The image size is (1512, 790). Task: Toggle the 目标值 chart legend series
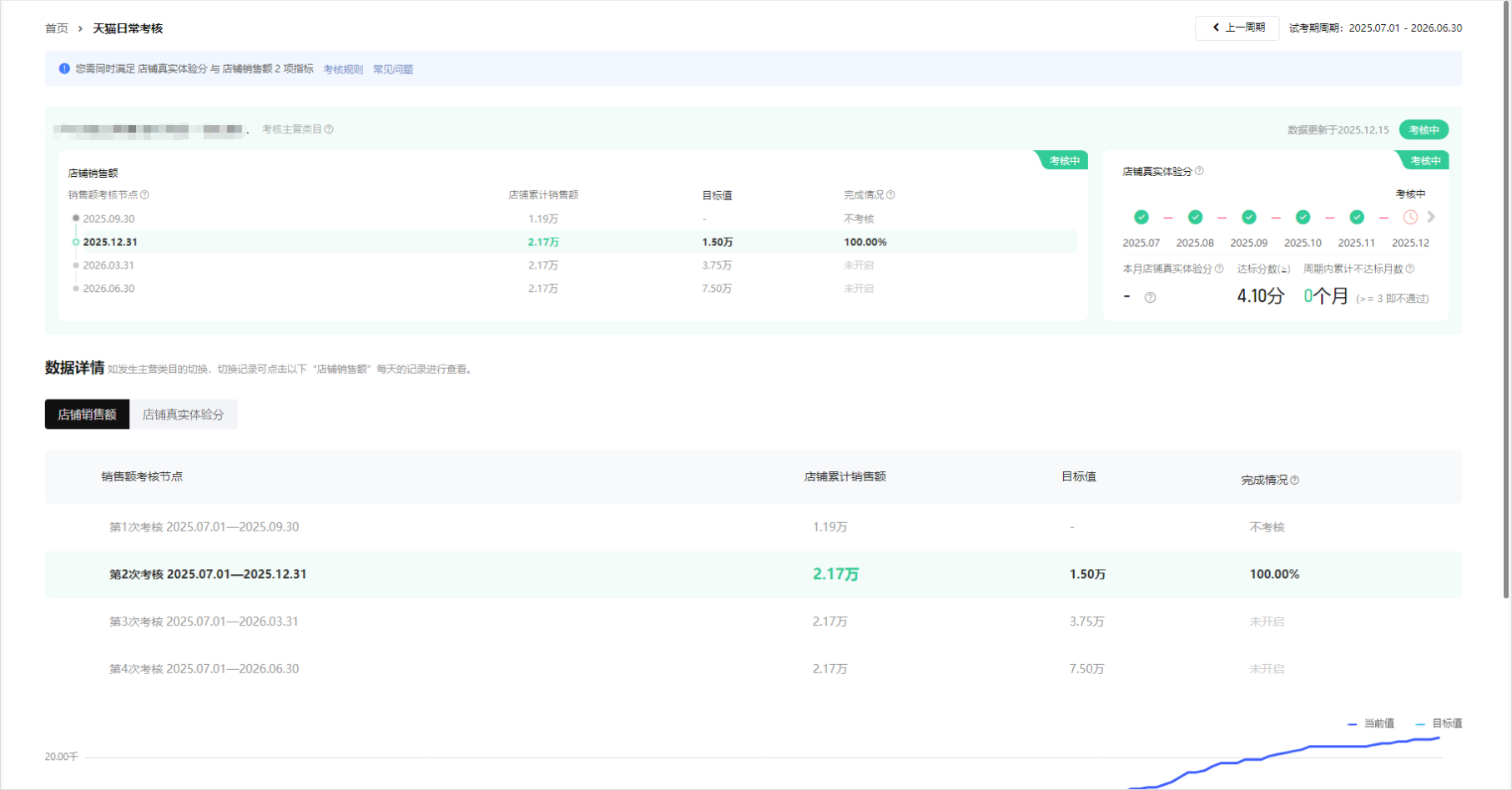coord(1439,723)
